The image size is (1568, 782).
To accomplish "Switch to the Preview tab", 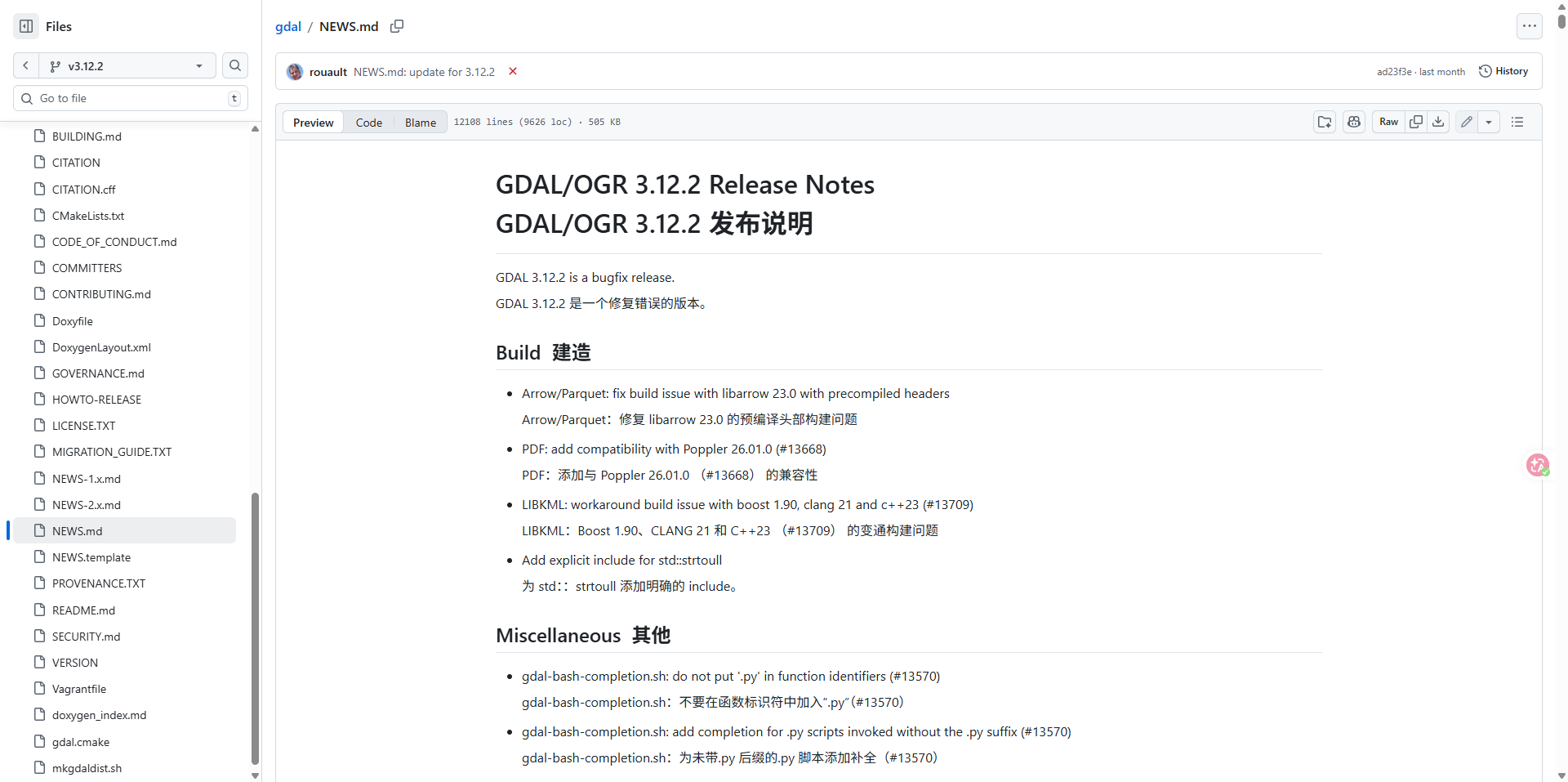I will tap(314, 123).
